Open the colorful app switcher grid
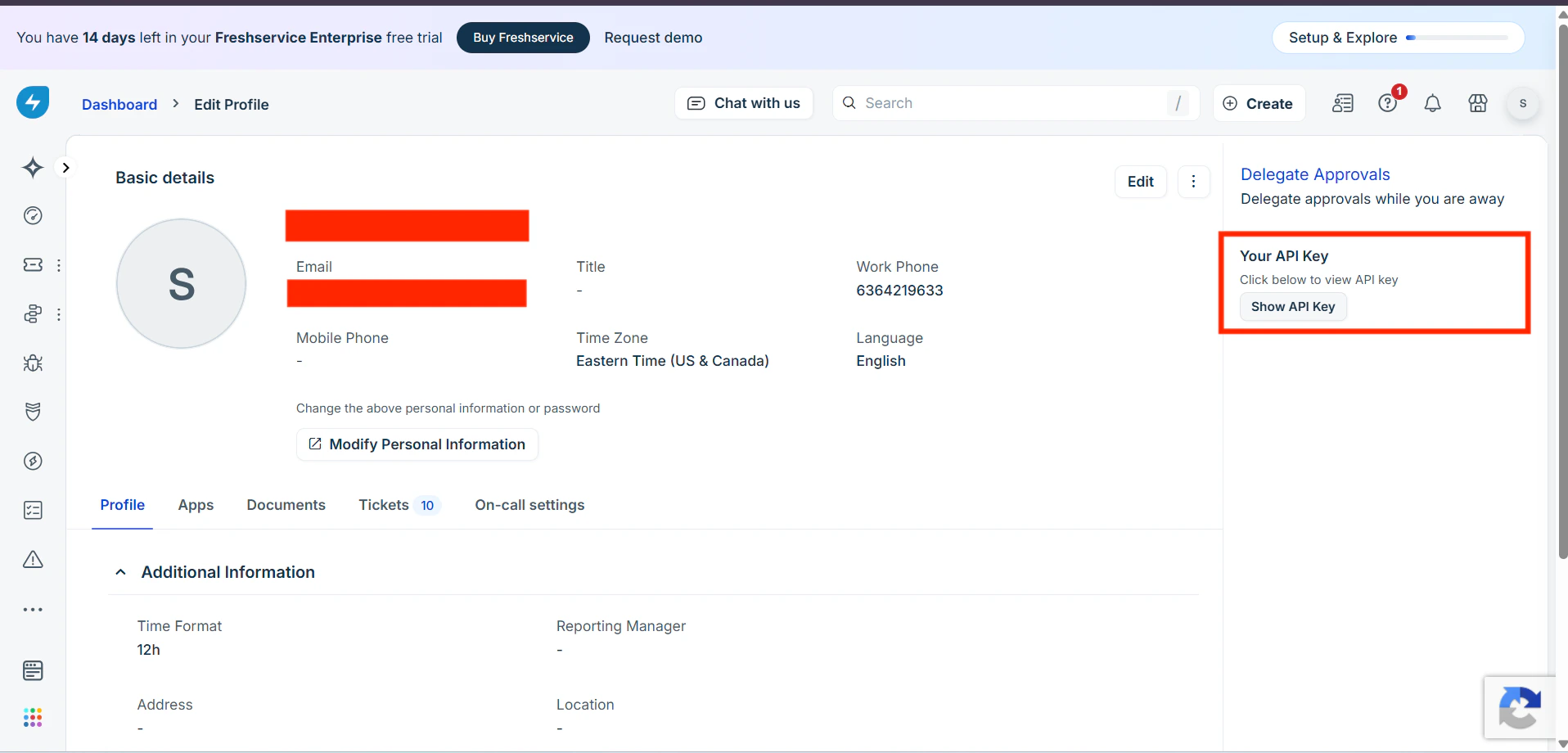 coord(33,718)
